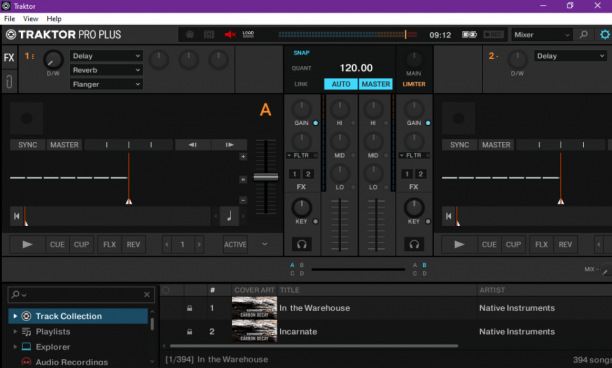Viewport: 612px width, 368px height.
Task: Click Deck A tempo bend left arrow
Action: pyautogui.click(x=193, y=145)
